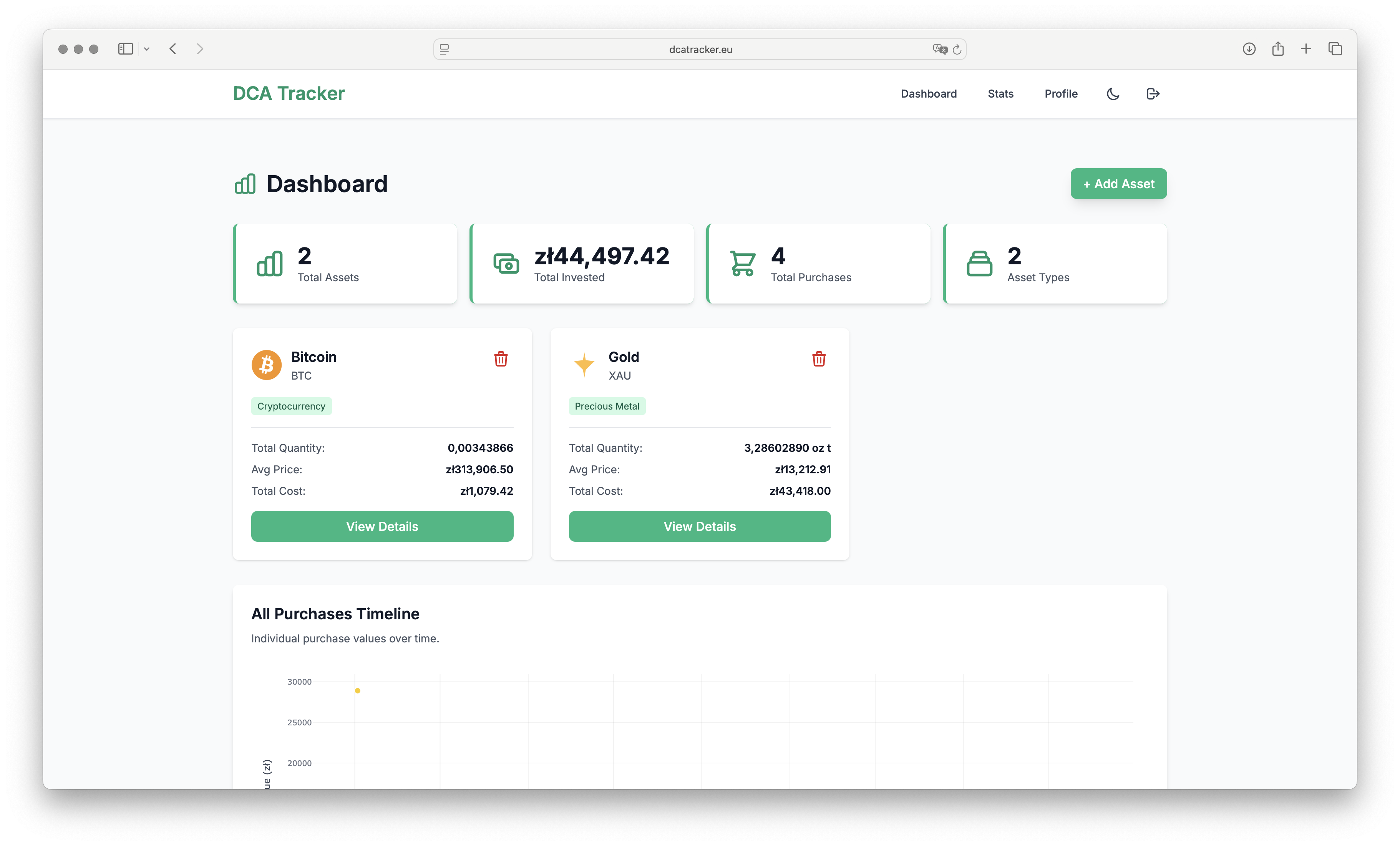Log out using the sign-out icon
This screenshot has height=846, width=1400.
point(1152,94)
